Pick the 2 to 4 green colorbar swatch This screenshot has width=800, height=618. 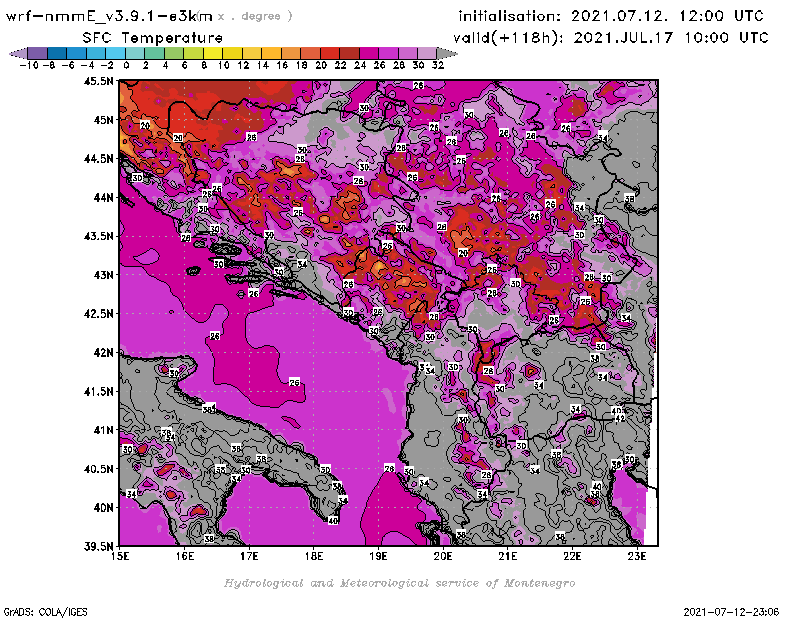tap(154, 53)
